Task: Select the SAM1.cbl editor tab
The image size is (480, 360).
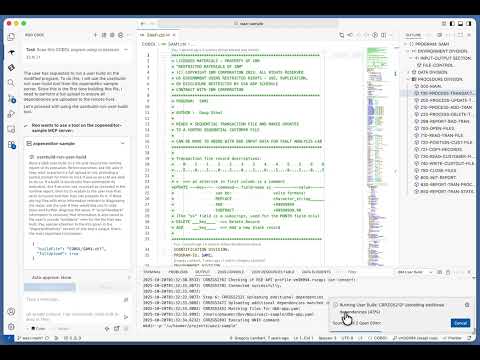Action: 159,35
